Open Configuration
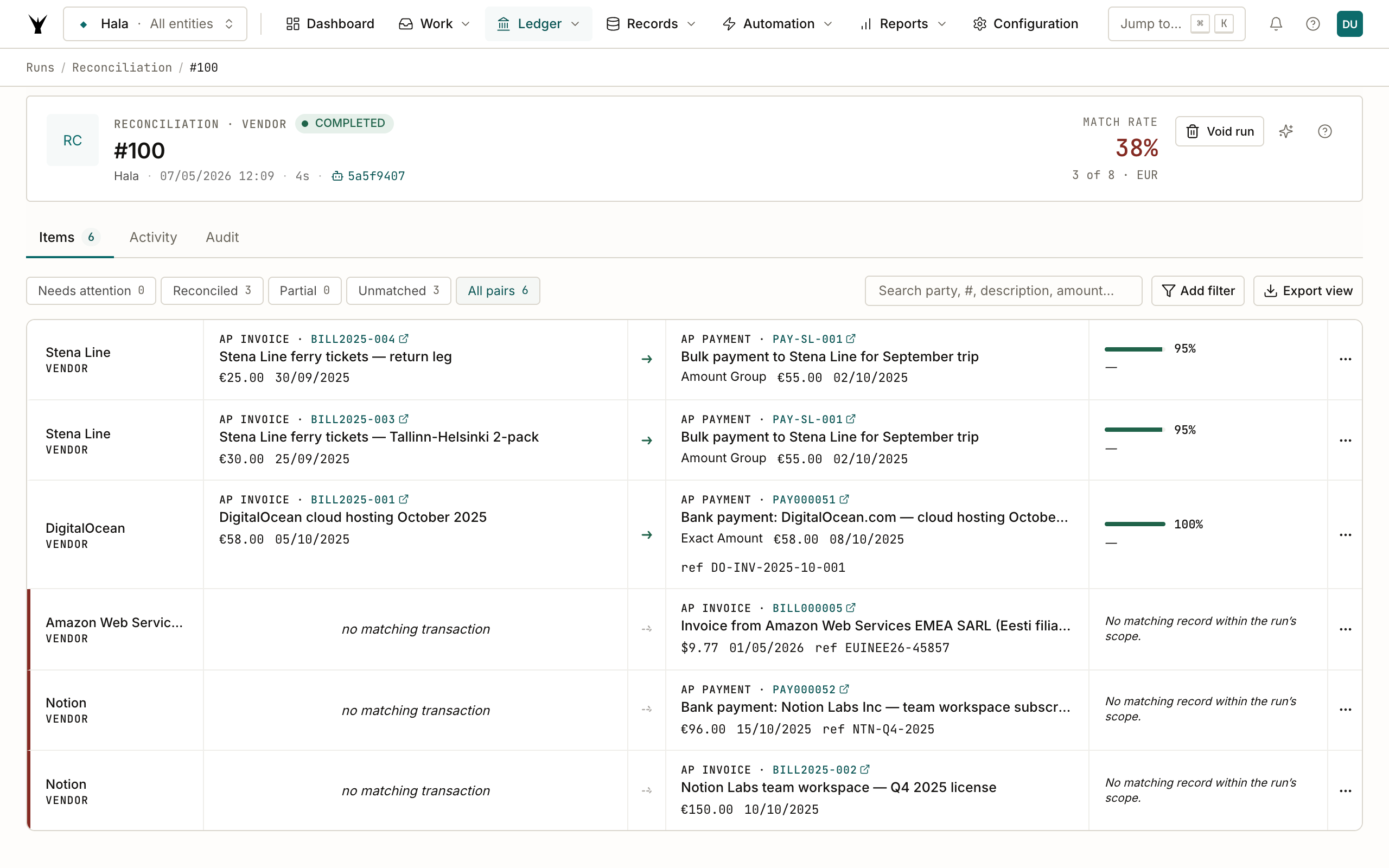The height and width of the screenshot is (868, 1389). tap(1025, 23)
